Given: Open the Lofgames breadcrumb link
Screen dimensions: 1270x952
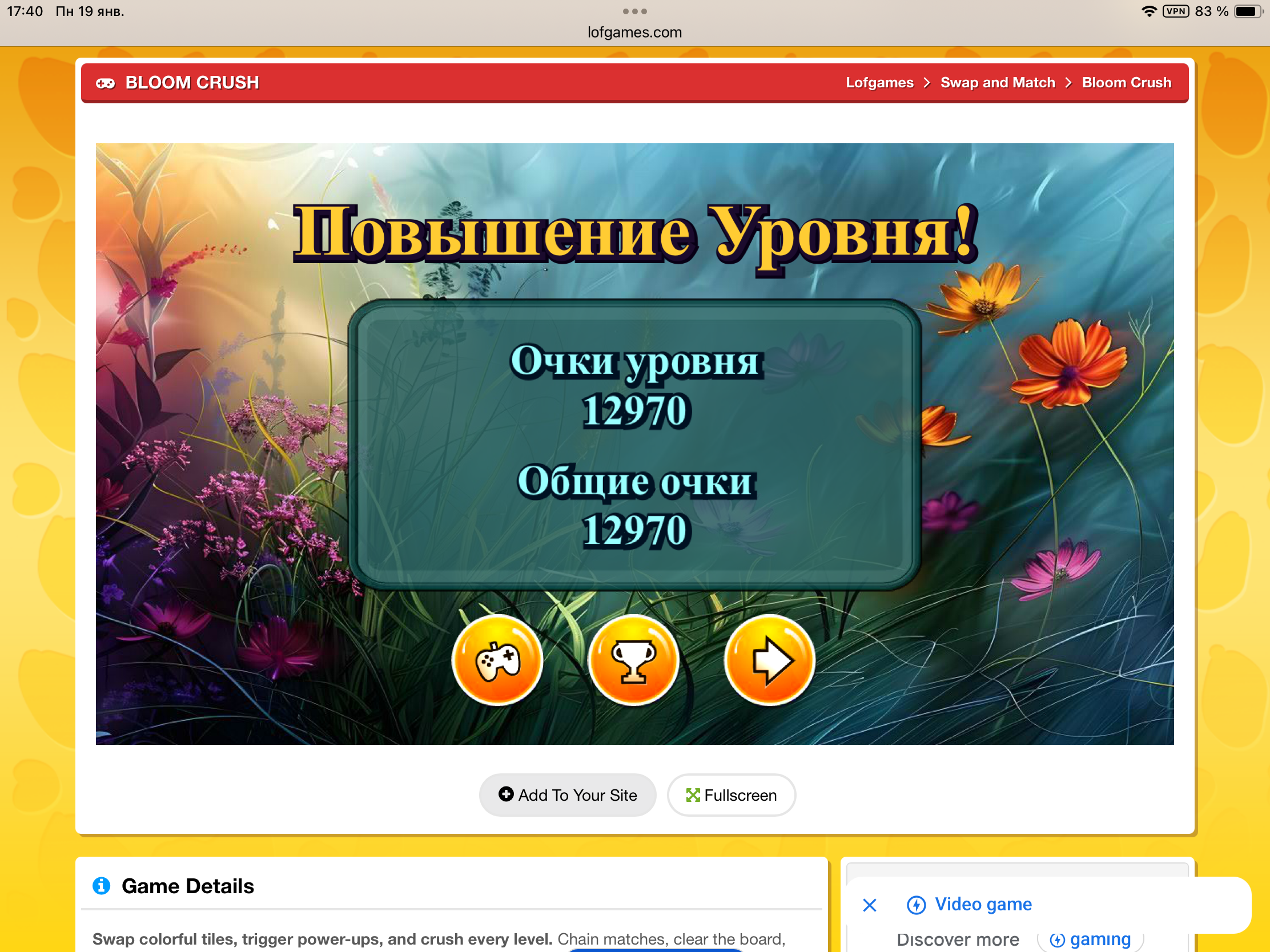Looking at the screenshot, I should point(879,83).
